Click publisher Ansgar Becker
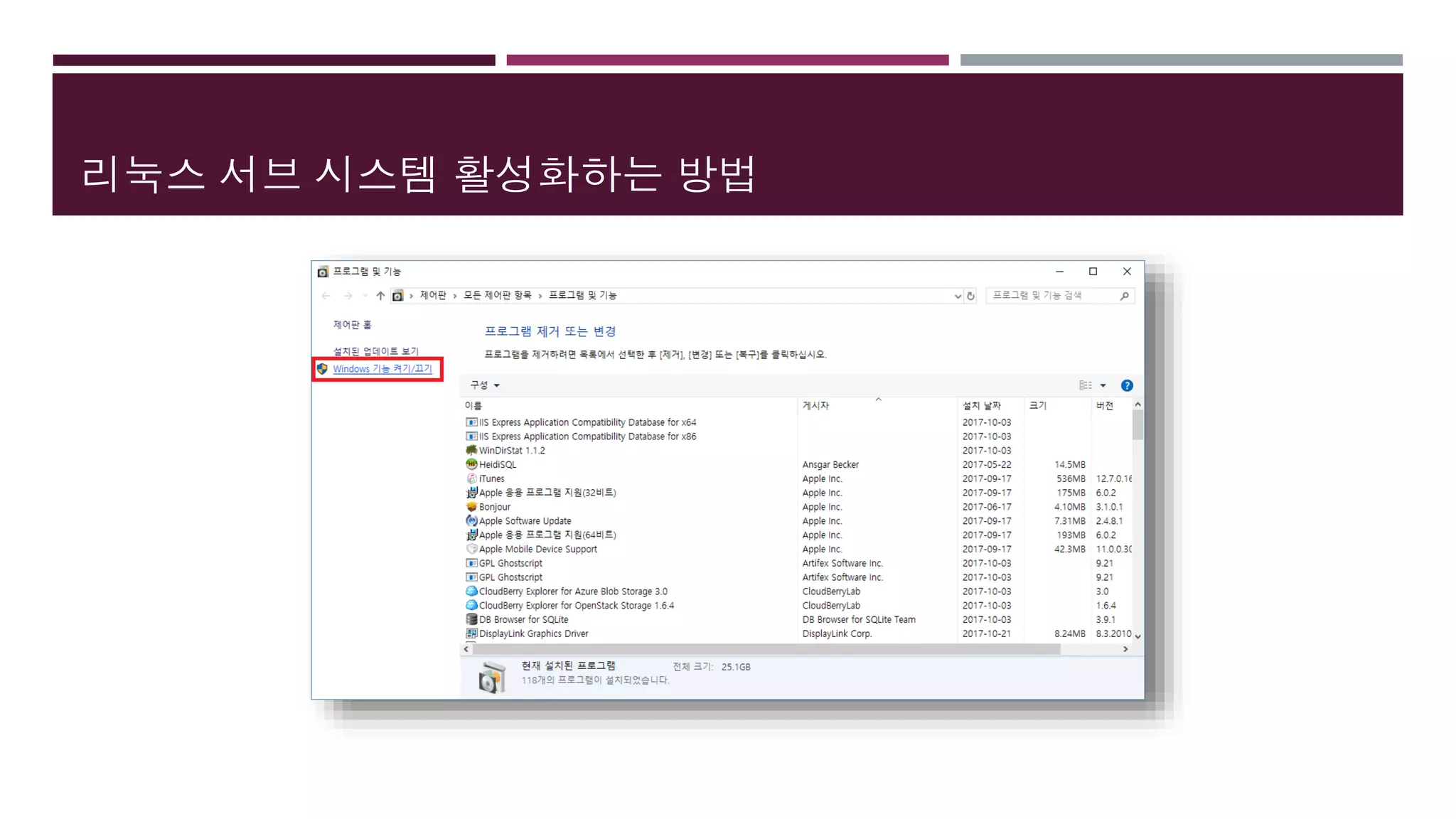The width and height of the screenshot is (1456, 819). click(830, 464)
